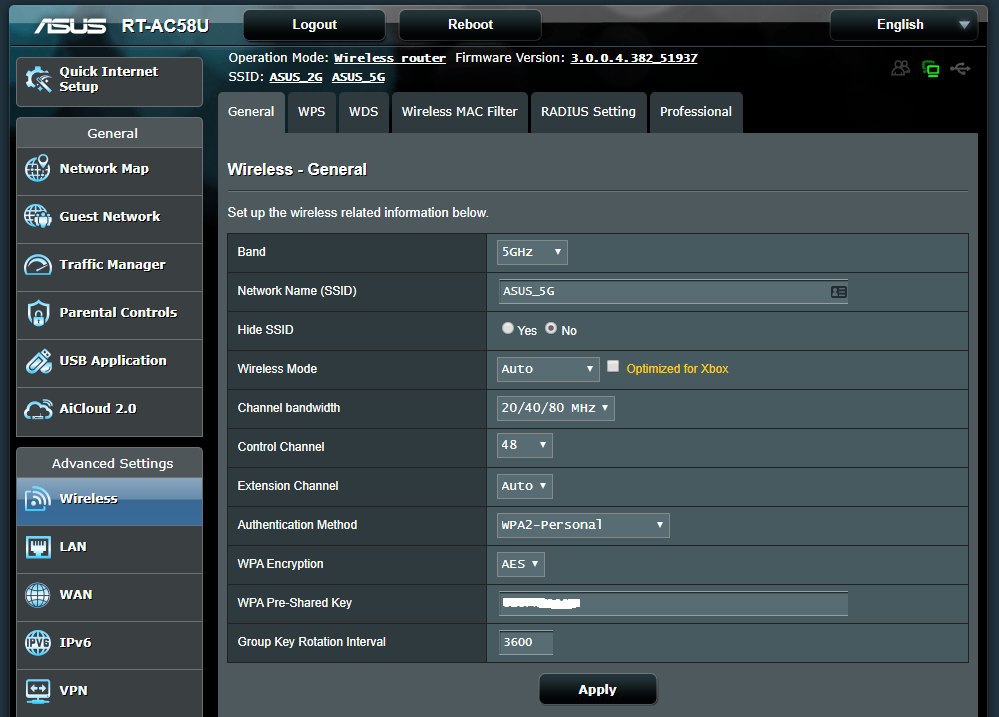Click the Guest Network icon
The height and width of the screenshot is (717, 999).
click(38, 216)
